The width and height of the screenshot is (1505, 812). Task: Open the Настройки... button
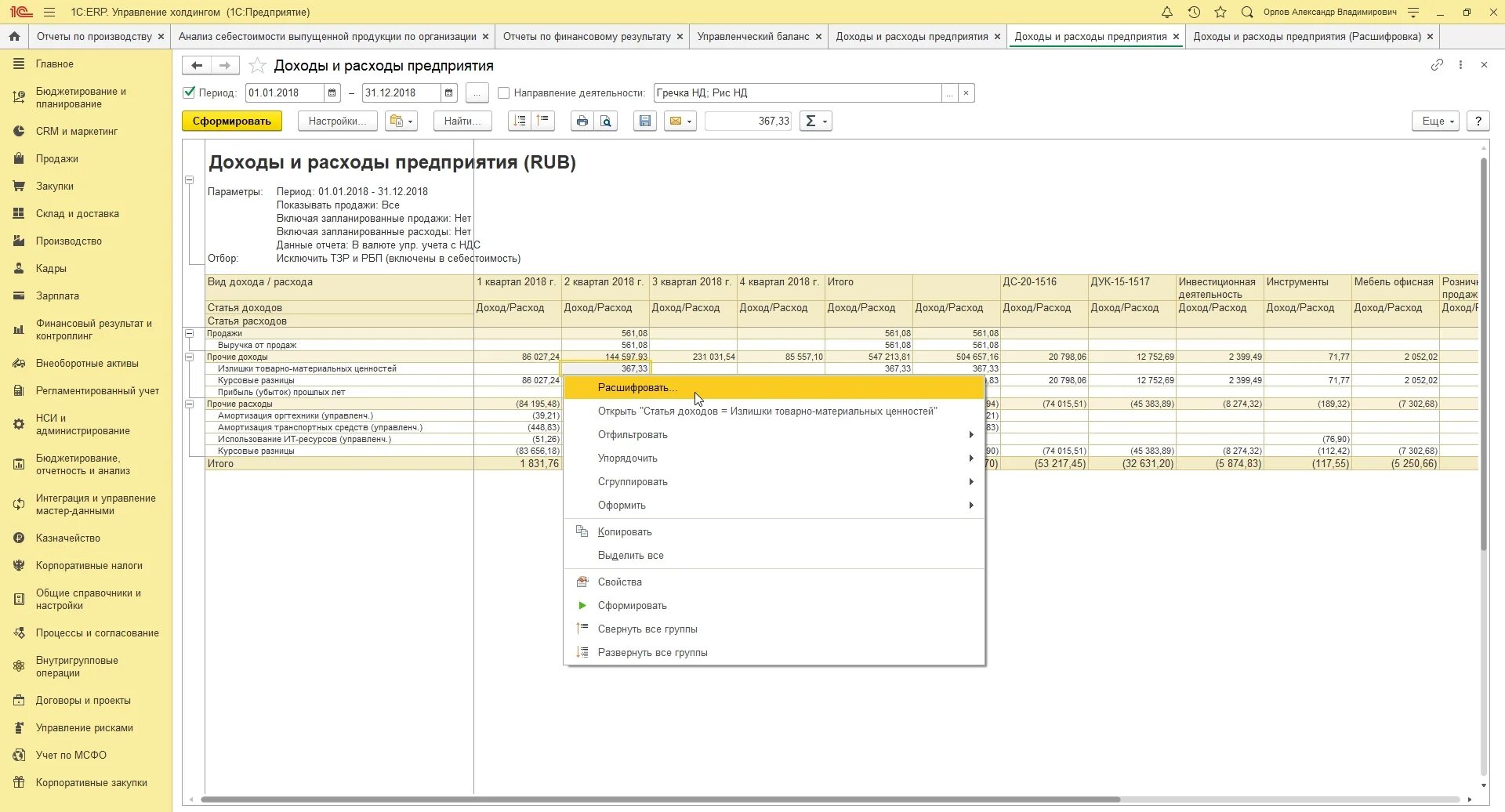(338, 121)
